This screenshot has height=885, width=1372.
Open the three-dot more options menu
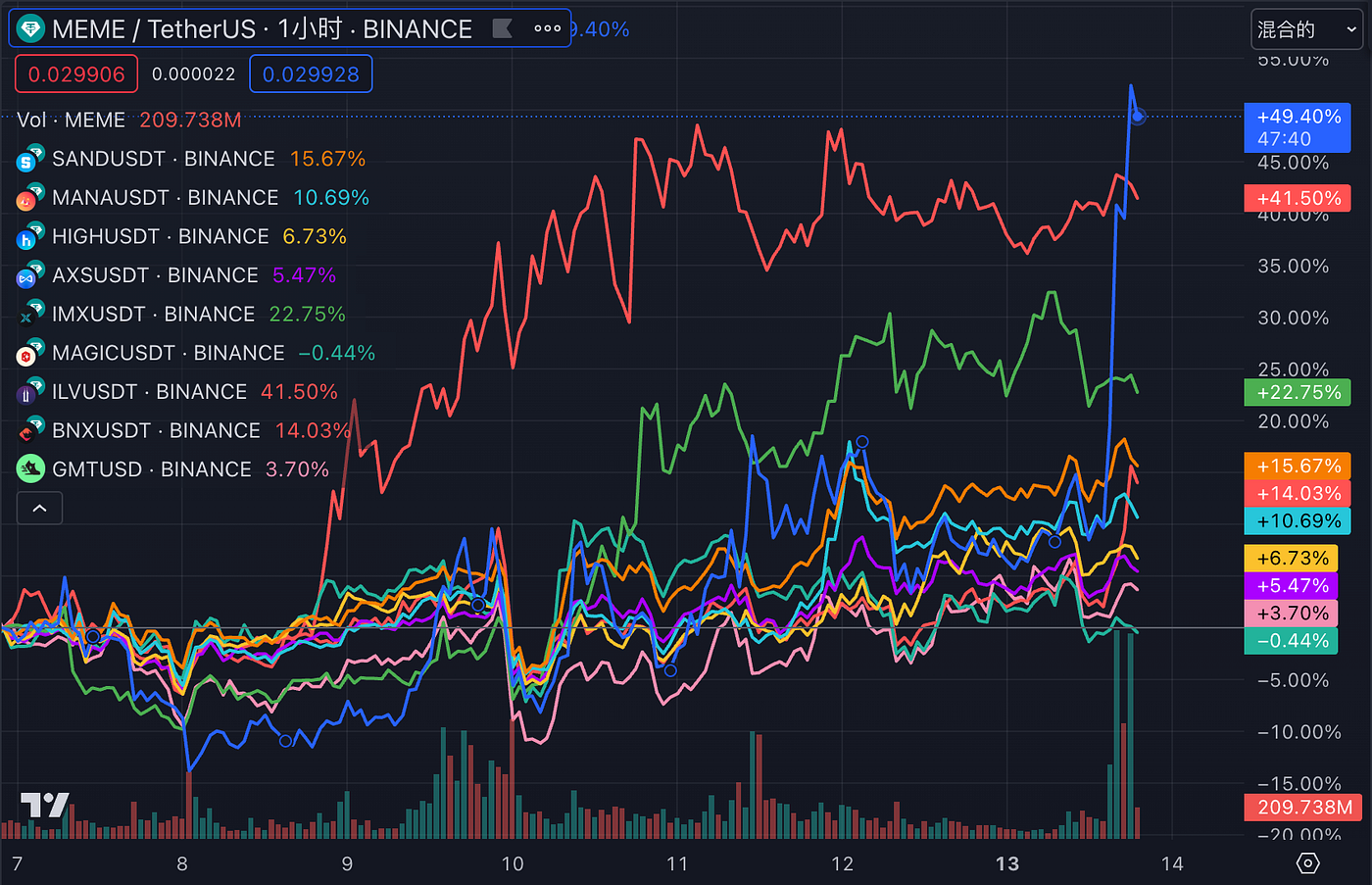point(547,28)
